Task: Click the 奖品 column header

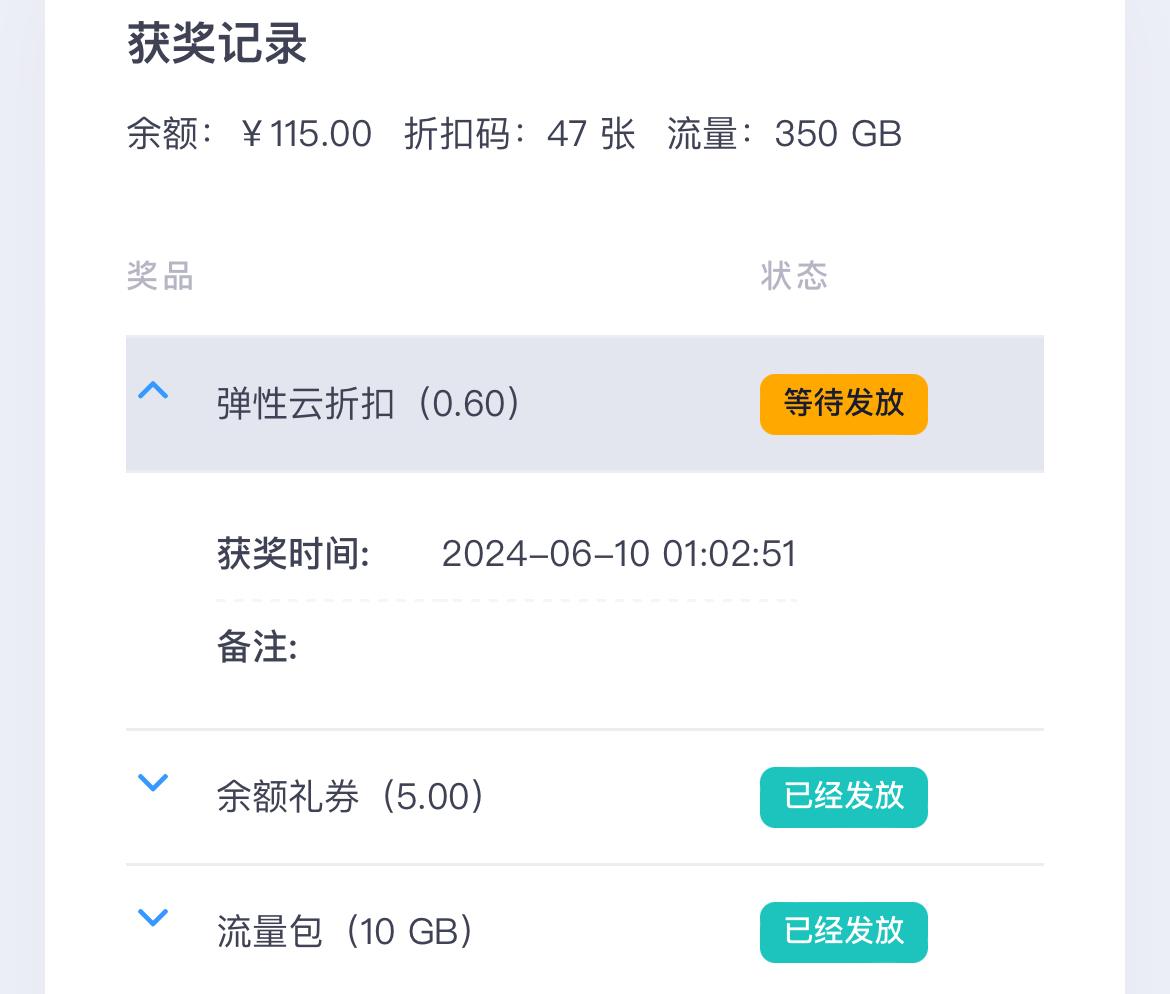Action: (160, 277)
